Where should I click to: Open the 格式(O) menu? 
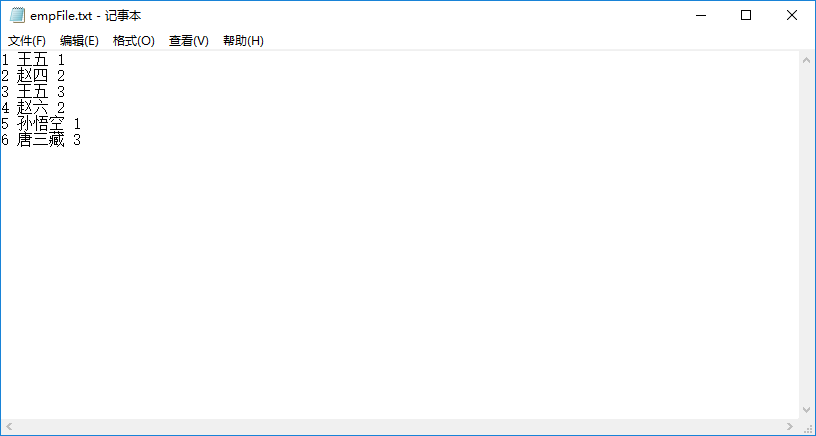point(133,41)
